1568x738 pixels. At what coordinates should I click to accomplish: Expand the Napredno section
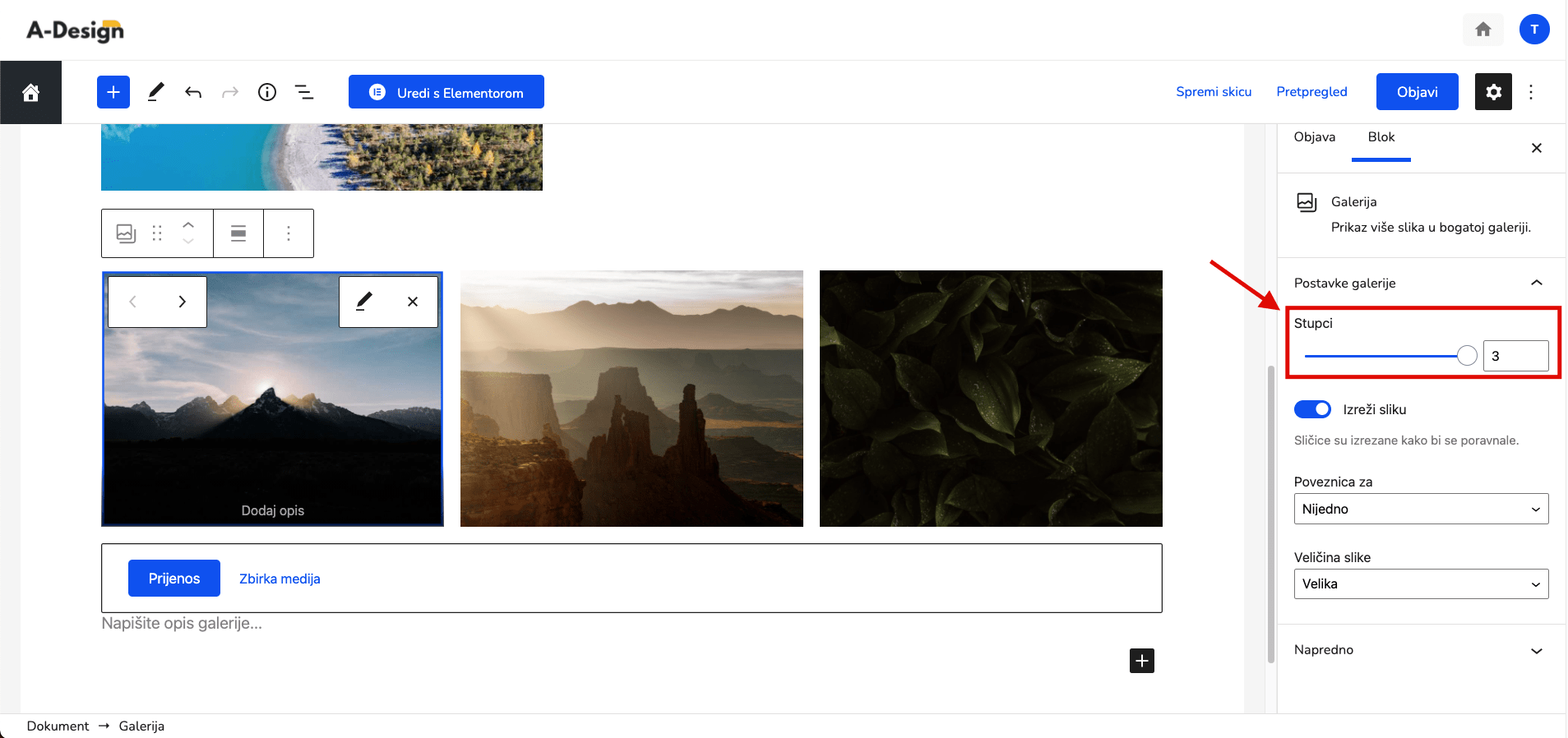[1421, 650]
